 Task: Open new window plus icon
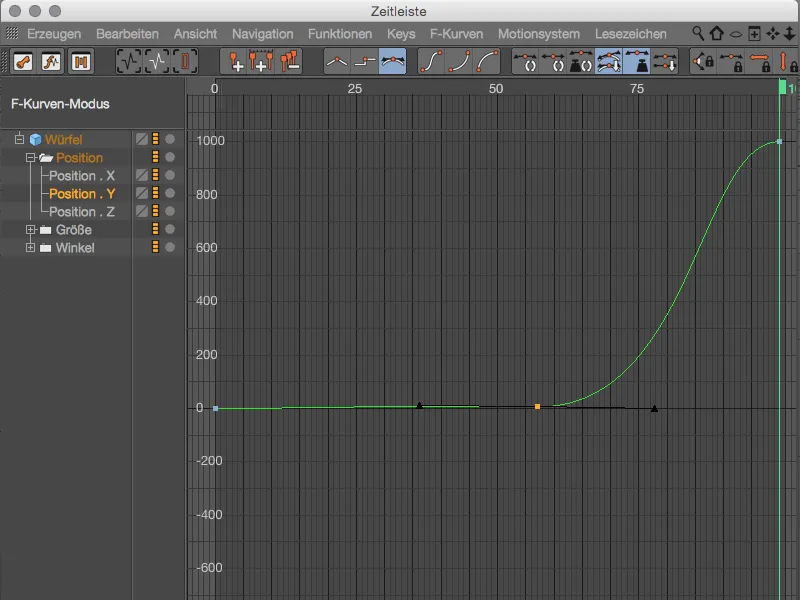coord(754,34)
